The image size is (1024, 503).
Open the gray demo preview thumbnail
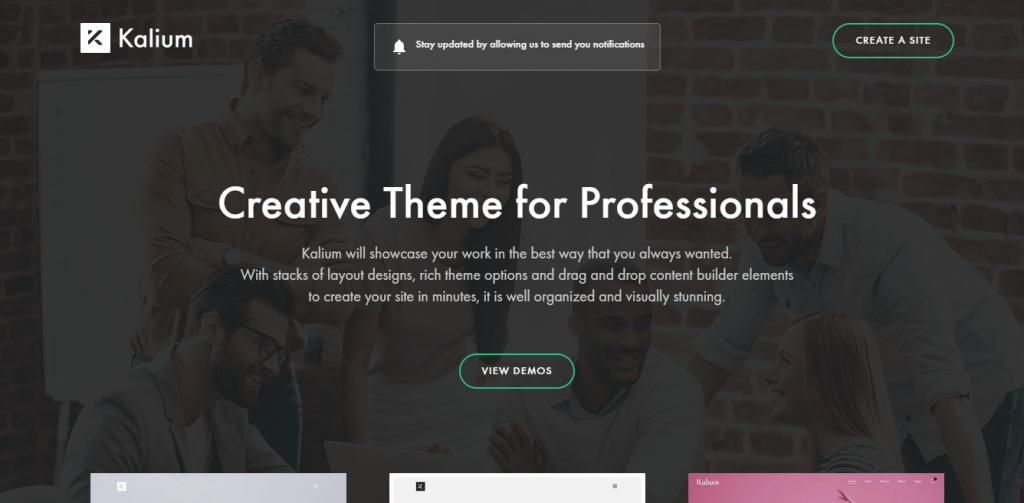[218, 488]
